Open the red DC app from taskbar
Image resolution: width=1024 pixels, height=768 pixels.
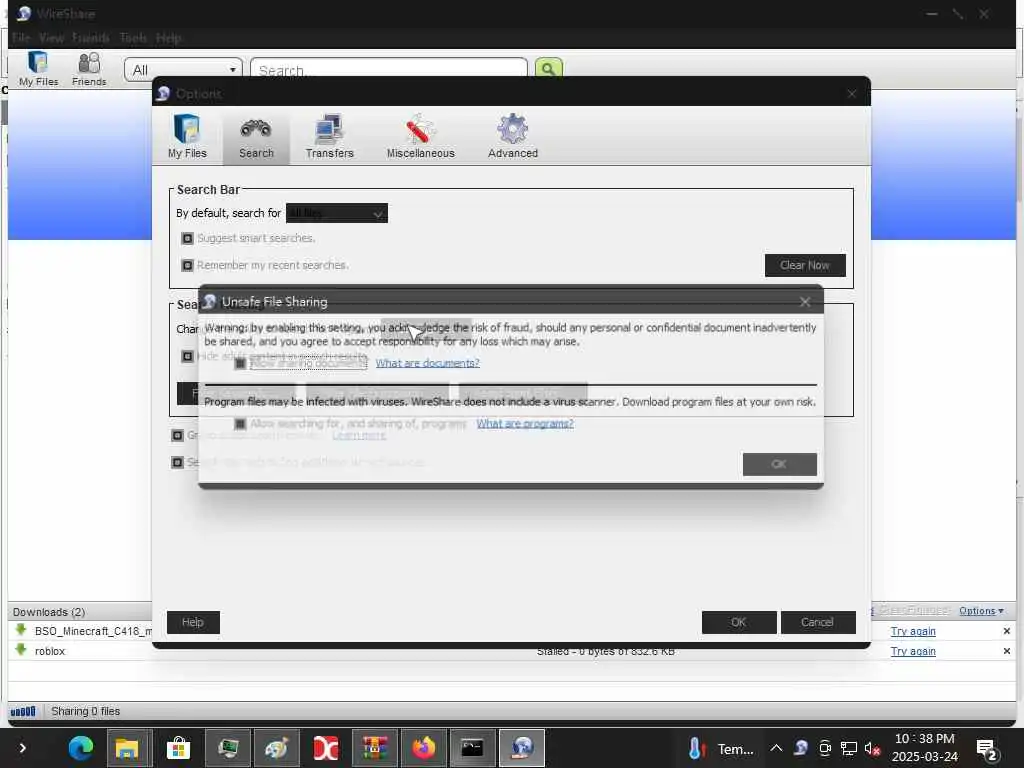[325, 748]
